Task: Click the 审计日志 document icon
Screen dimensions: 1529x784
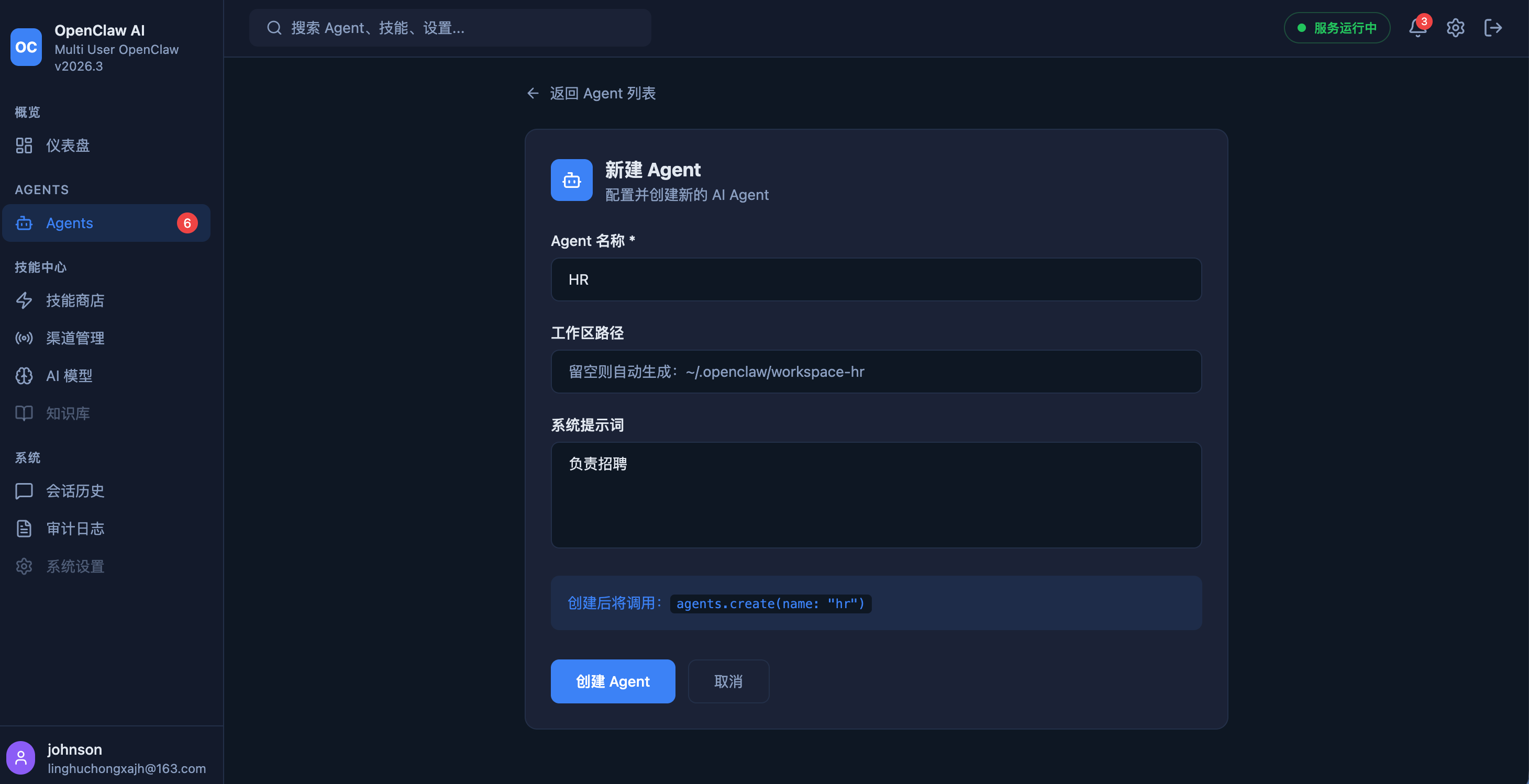Action: point(24,529)
